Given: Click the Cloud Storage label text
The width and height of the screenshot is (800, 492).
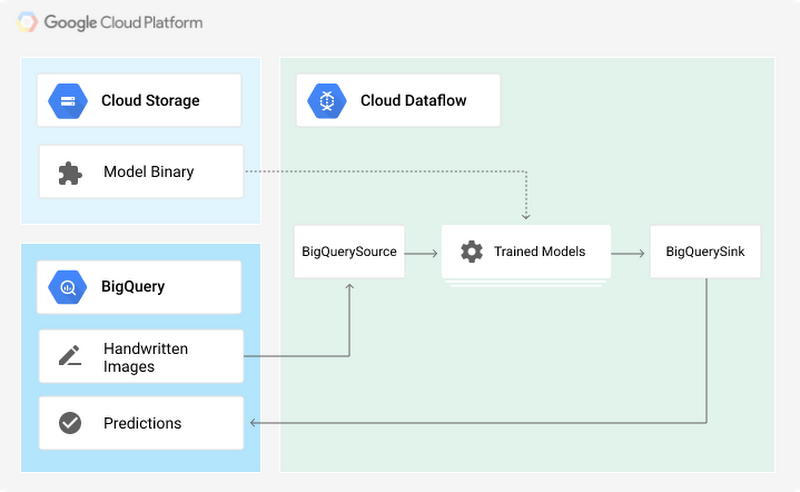Looking at the screenshot, I should [x=151, y=101].
